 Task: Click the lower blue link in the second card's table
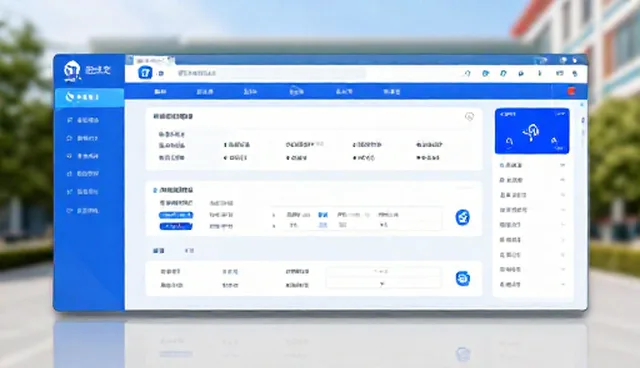pyautogui.click(x=323, y=225)
